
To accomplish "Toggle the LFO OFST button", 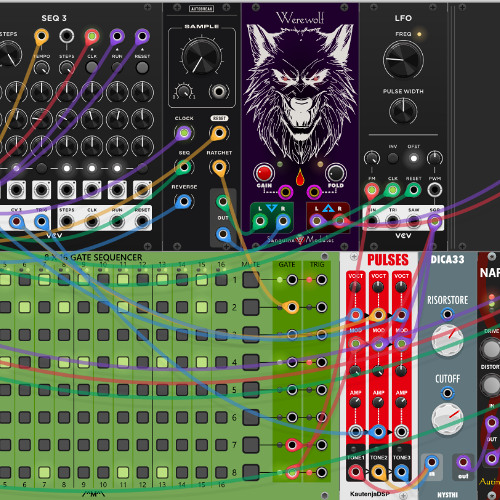I will coord(414,158).
